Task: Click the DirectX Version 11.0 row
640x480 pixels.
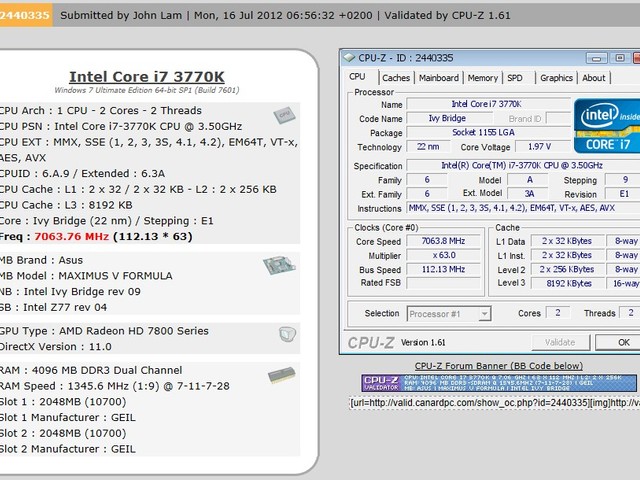Action: click(56, 347)
